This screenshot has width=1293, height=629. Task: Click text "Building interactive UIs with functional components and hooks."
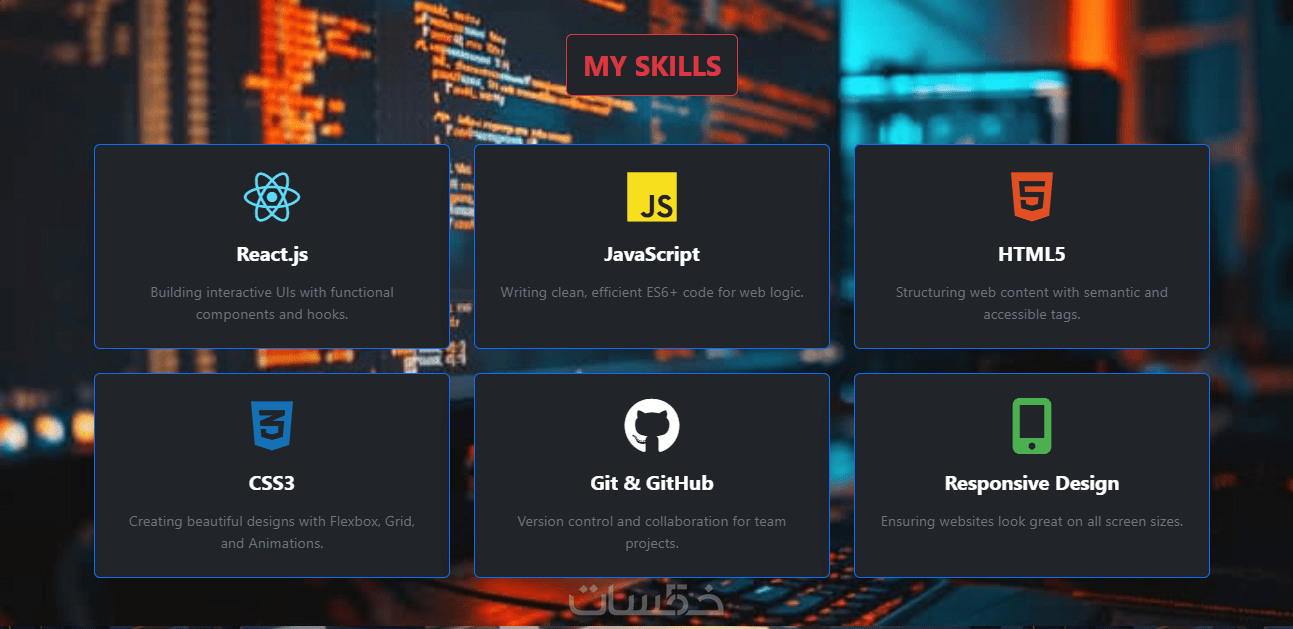(x=272, y=303)
